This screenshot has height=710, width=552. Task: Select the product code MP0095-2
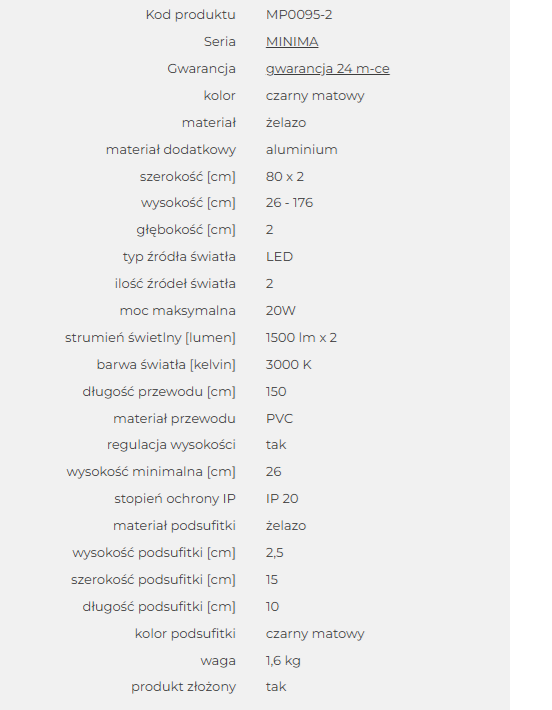tap(299, 15)
